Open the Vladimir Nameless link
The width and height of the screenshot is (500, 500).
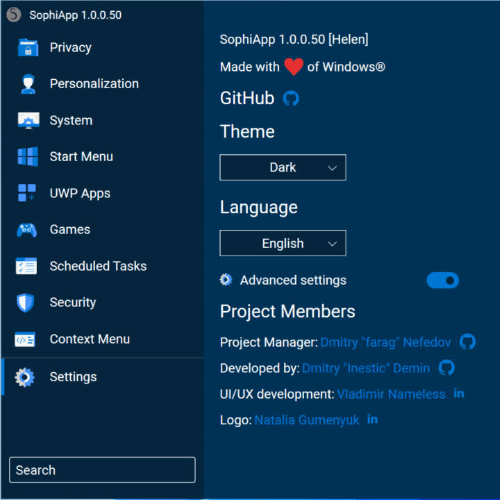pyautogui.click(x=391, y=394)
